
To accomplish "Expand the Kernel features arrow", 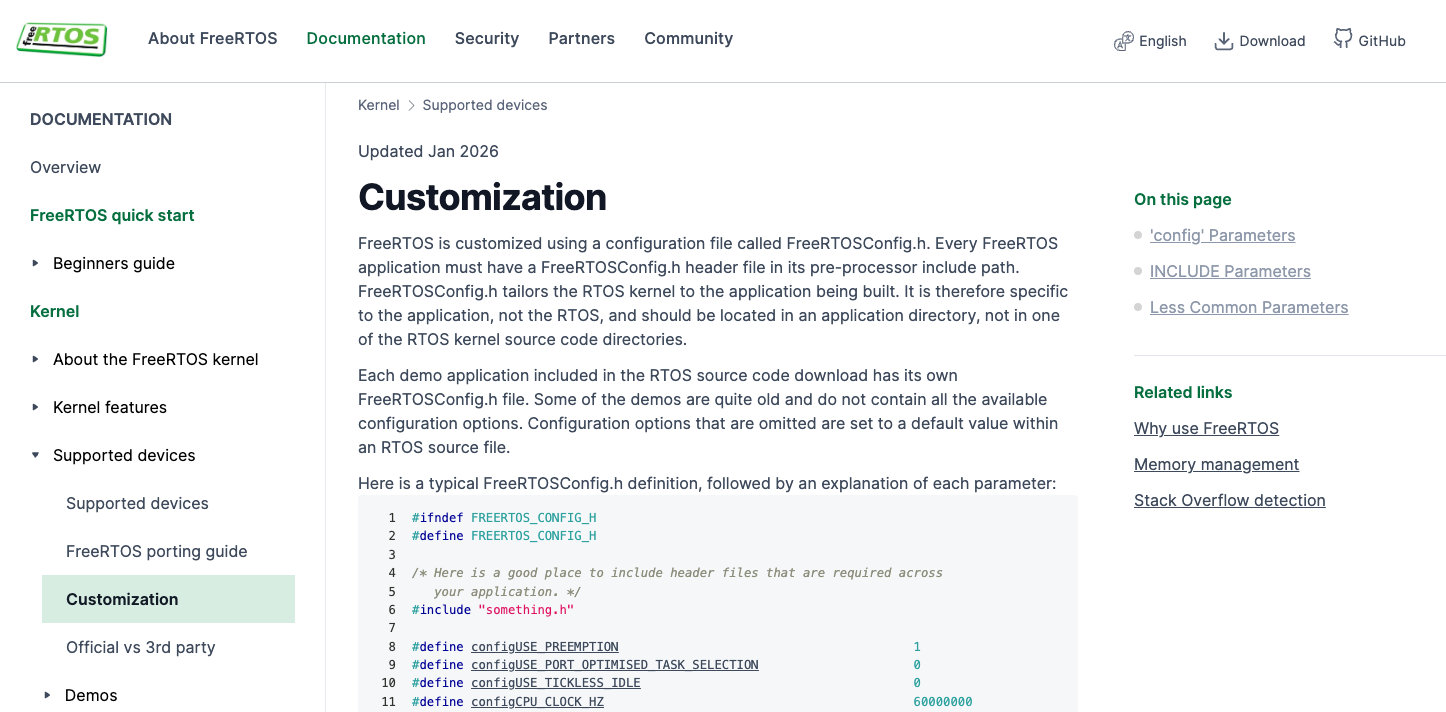I will point(35,407).
